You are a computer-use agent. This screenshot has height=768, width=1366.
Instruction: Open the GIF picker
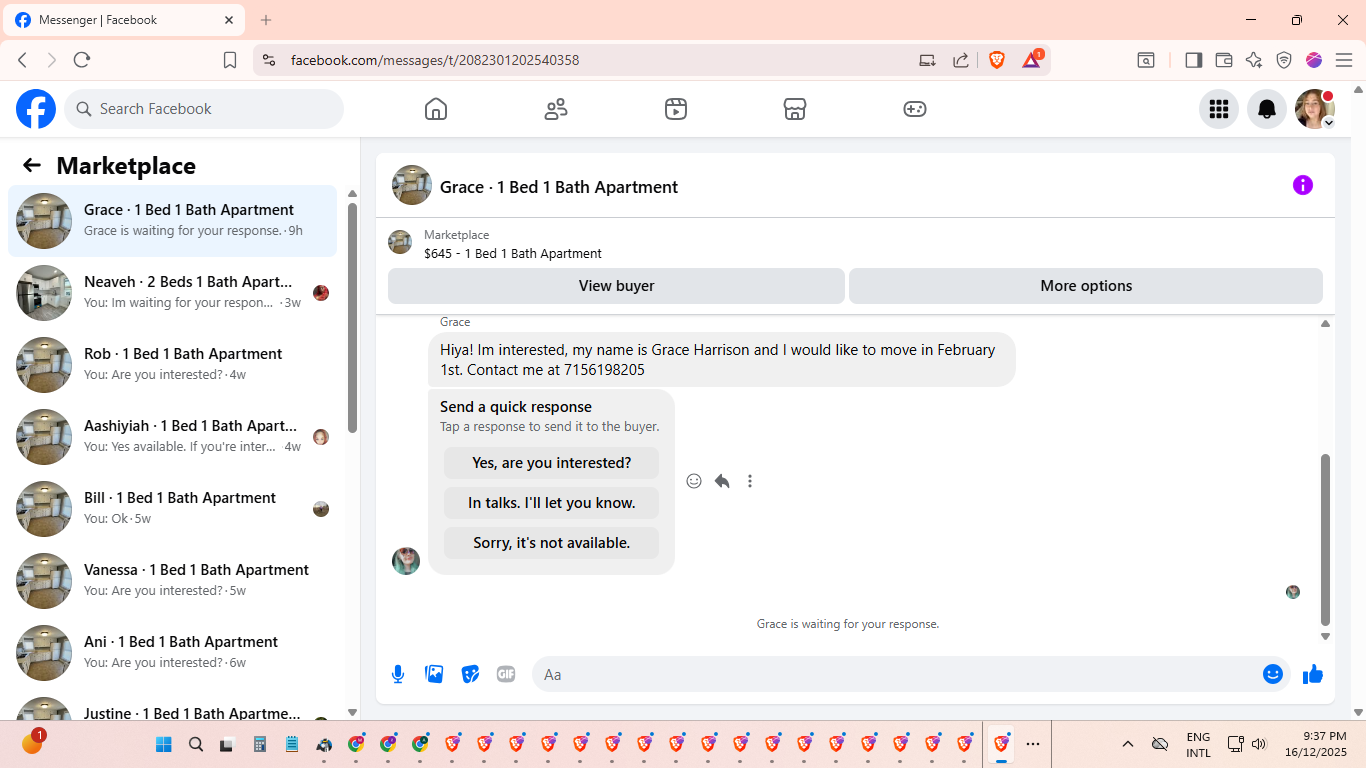click(506, 674)
